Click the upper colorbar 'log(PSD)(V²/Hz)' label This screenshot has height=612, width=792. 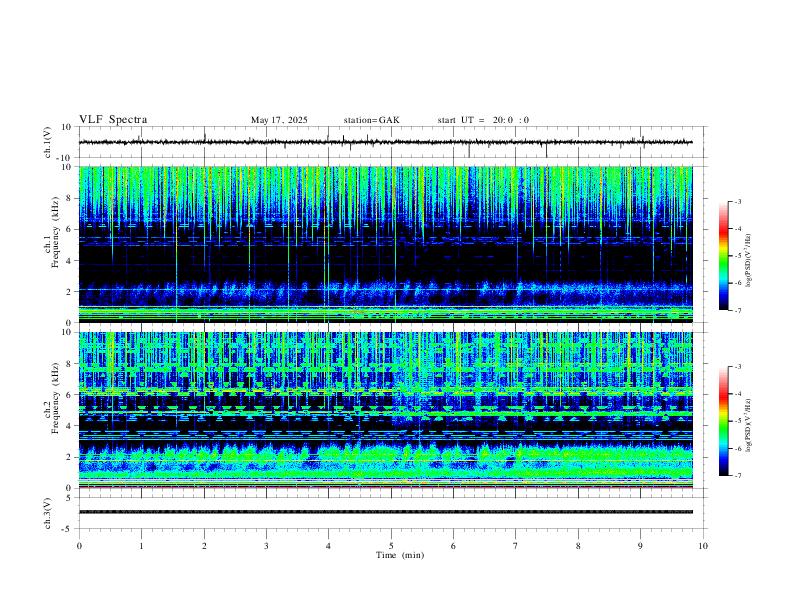(x=748, y=260)
